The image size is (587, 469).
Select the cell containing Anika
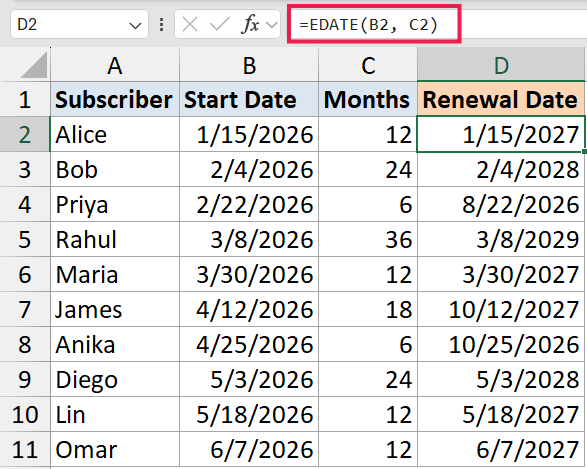click(x=115, y=344)
